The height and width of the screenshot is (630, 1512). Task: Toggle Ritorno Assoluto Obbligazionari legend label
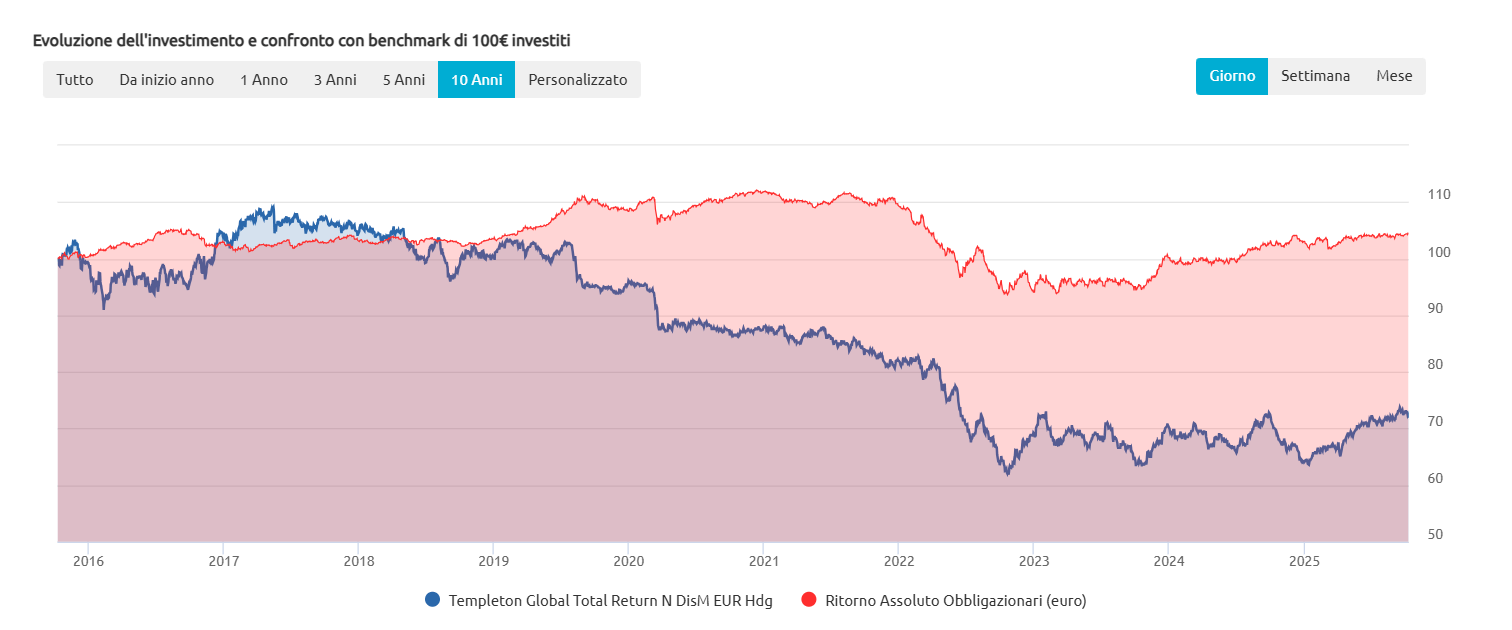pos(955,601)
